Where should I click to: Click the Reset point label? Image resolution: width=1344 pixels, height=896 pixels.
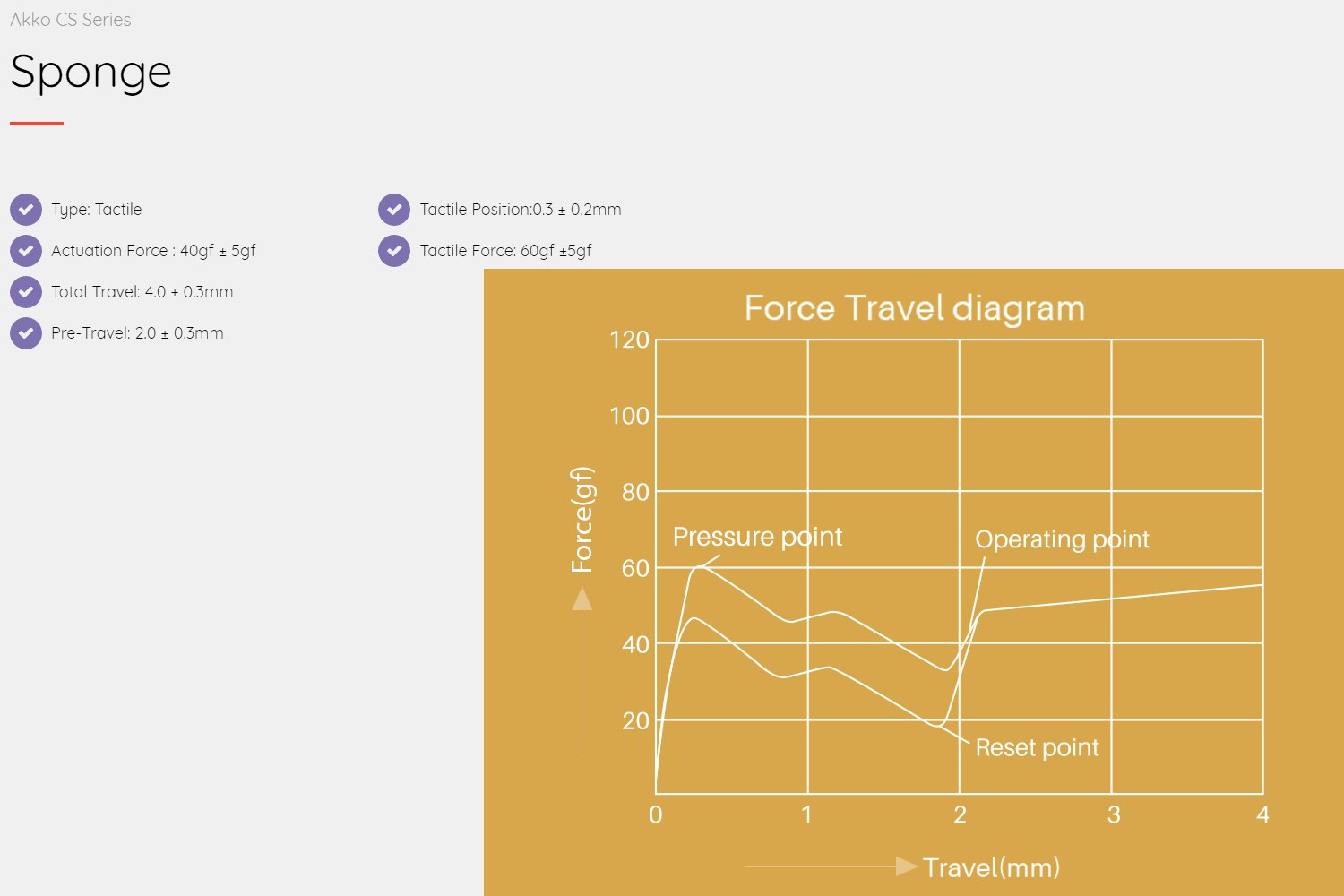(x=1037, y=747)
